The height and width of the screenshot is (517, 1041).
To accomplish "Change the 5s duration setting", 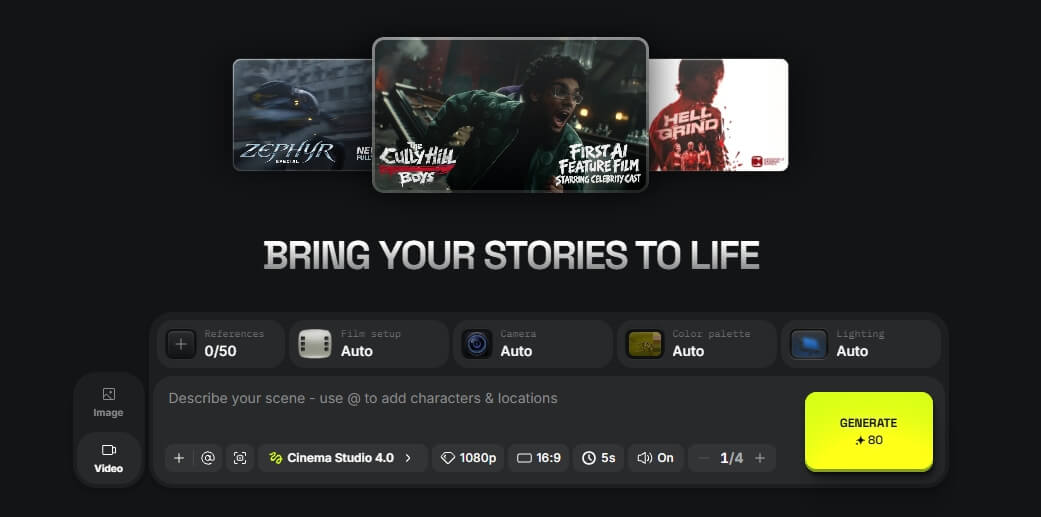I will pos(598,458).
